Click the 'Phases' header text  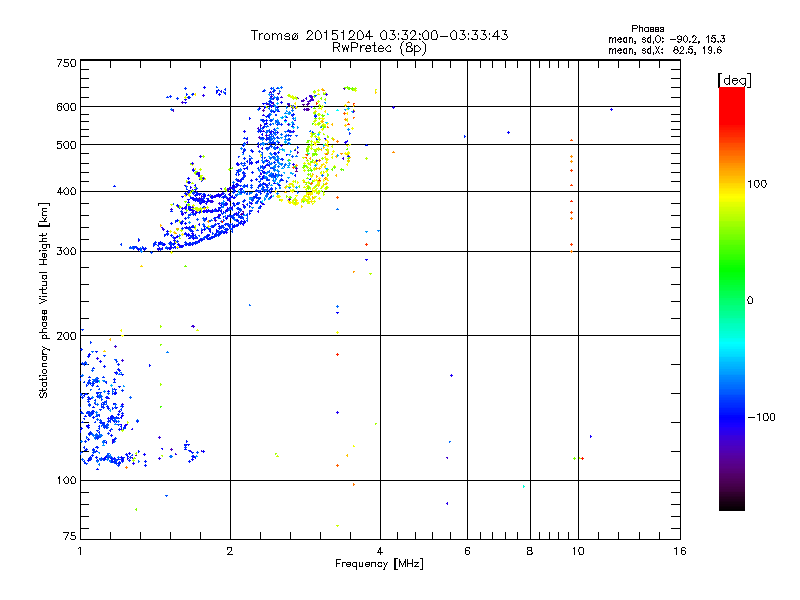[647, 29]
